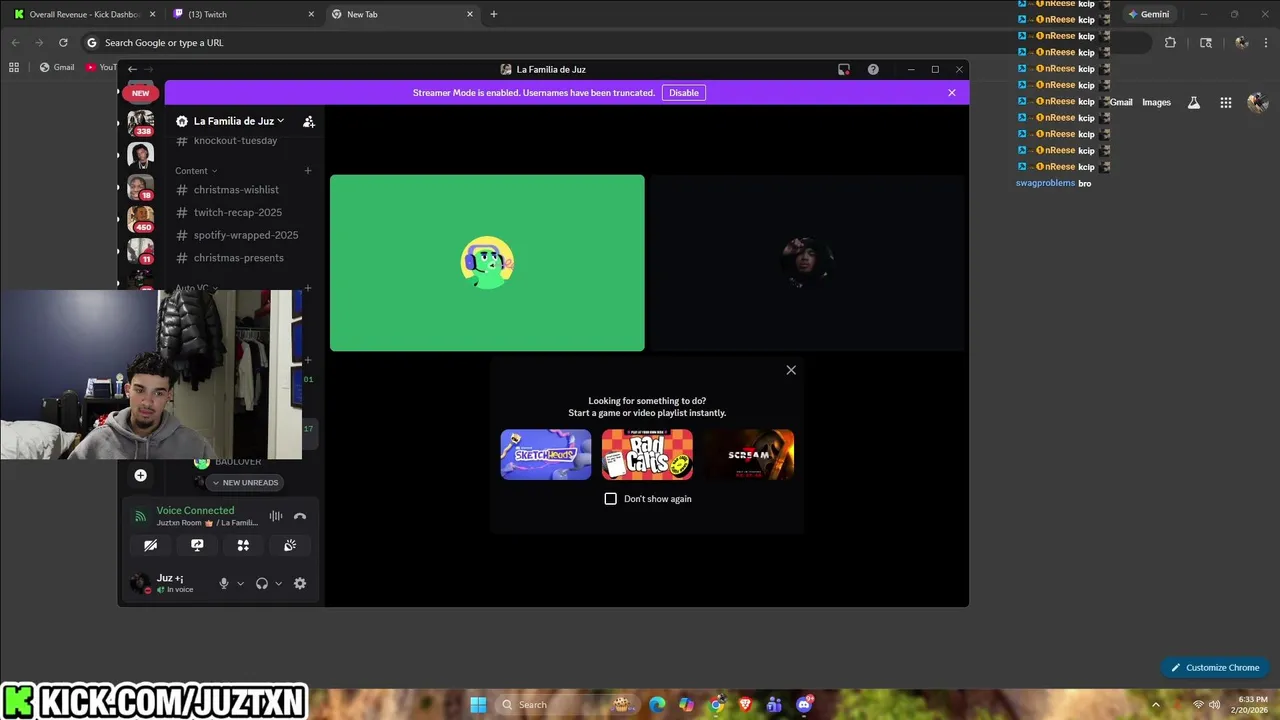Open the Discord help icon
This screenshot has height=720, width=1280.
(x=873, y=69)
